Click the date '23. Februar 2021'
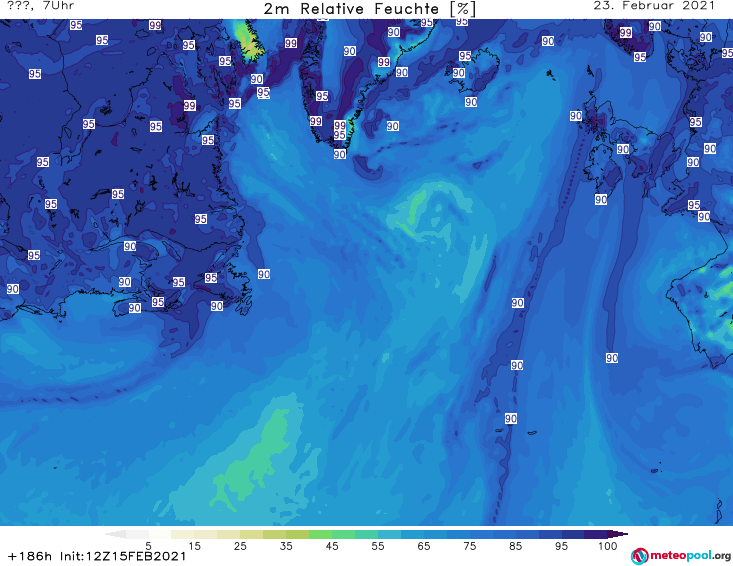The width and height of the screenshot is (733, 566). click(x=654, y=6)
